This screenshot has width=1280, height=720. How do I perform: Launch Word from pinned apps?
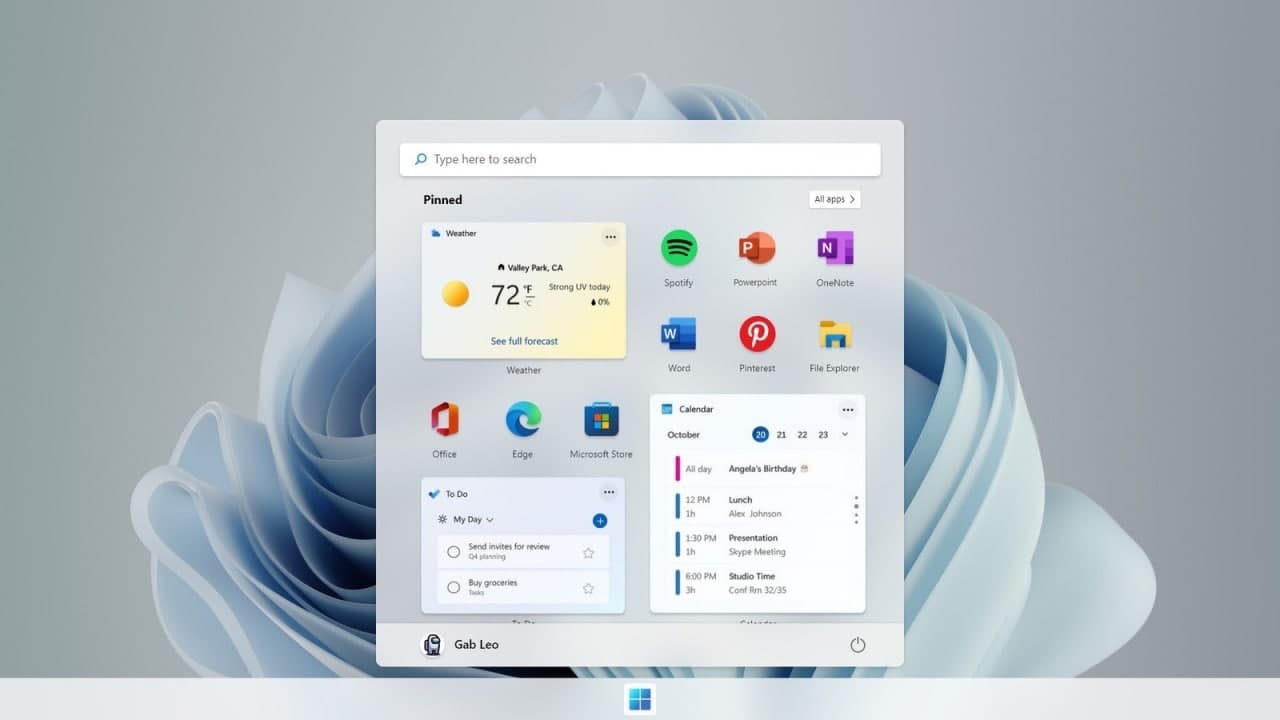coord(679,333)
